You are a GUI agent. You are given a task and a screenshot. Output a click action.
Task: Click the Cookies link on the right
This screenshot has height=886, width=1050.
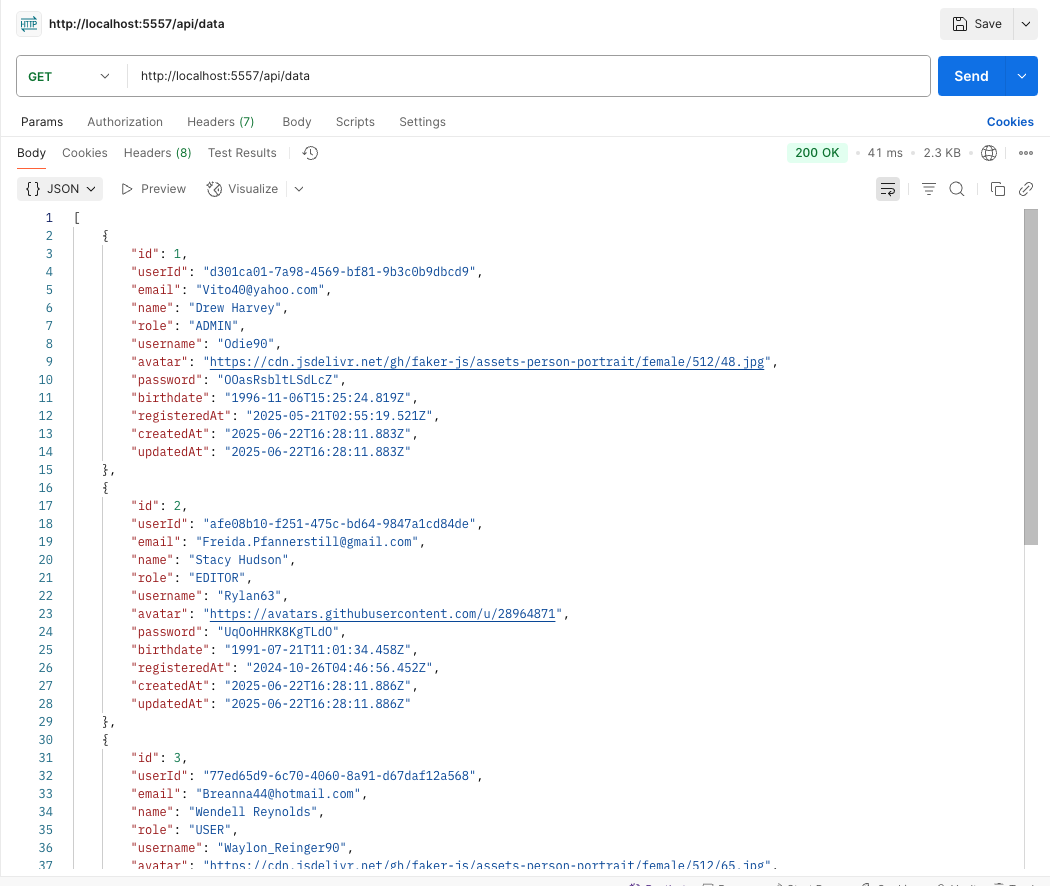pyautogui.click(x=1010, y=122)
